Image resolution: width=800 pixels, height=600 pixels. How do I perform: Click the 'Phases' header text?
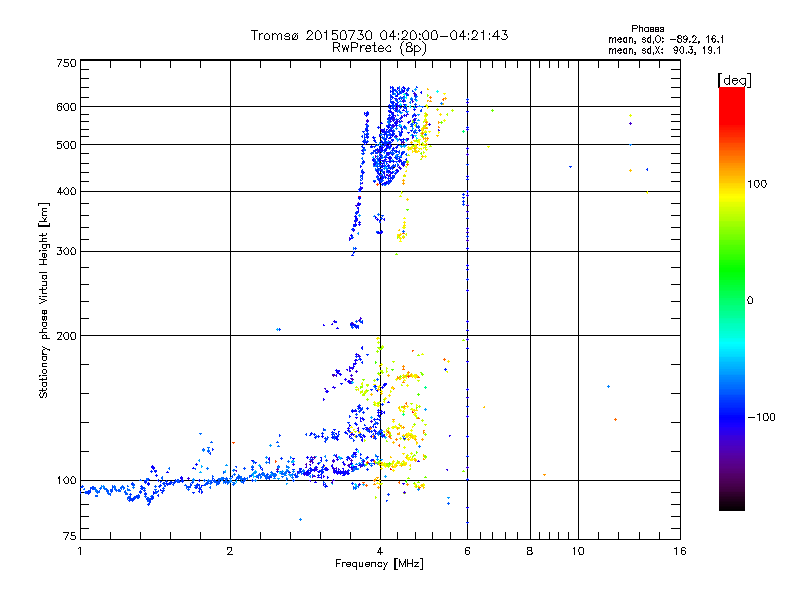click(x=647, y=29)
